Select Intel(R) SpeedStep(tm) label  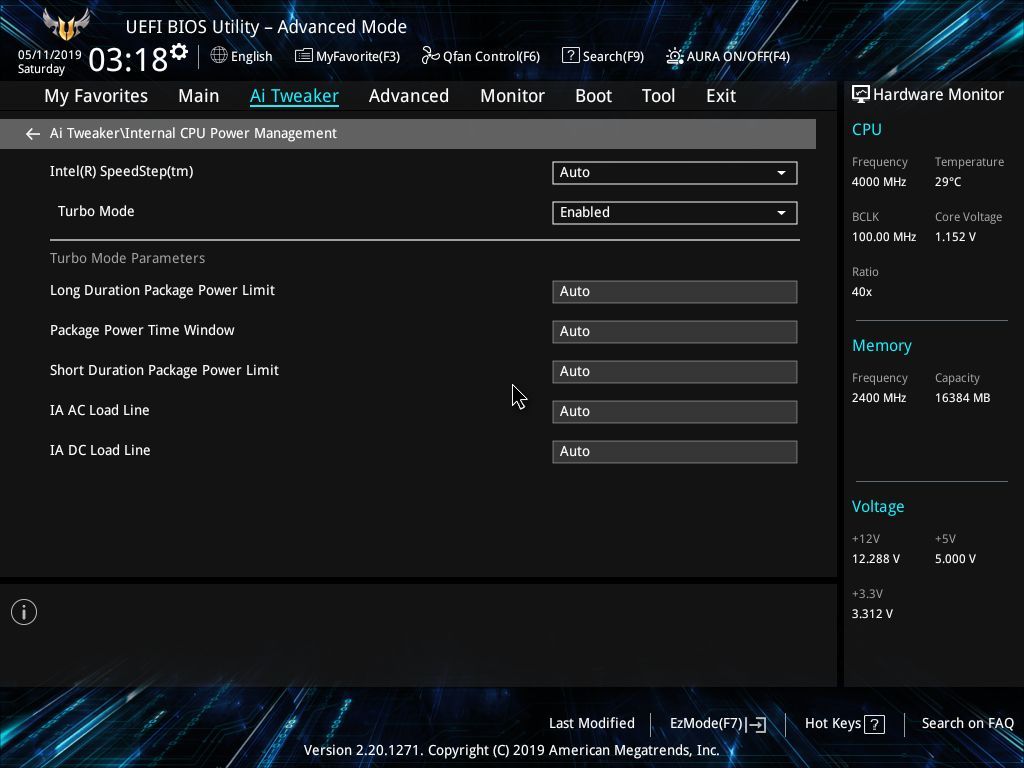tap(121, 172)
